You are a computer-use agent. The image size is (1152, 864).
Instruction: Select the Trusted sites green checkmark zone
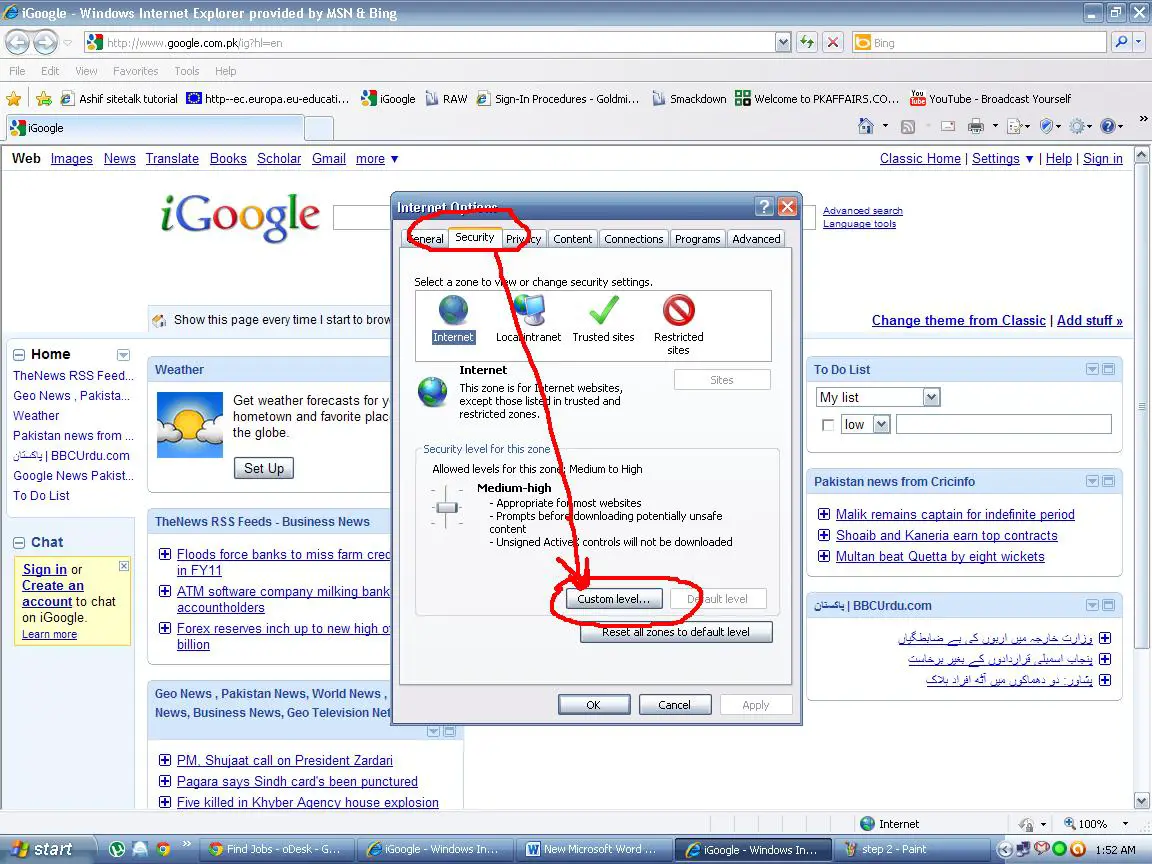pyautogui.click(x=604, y=311)
